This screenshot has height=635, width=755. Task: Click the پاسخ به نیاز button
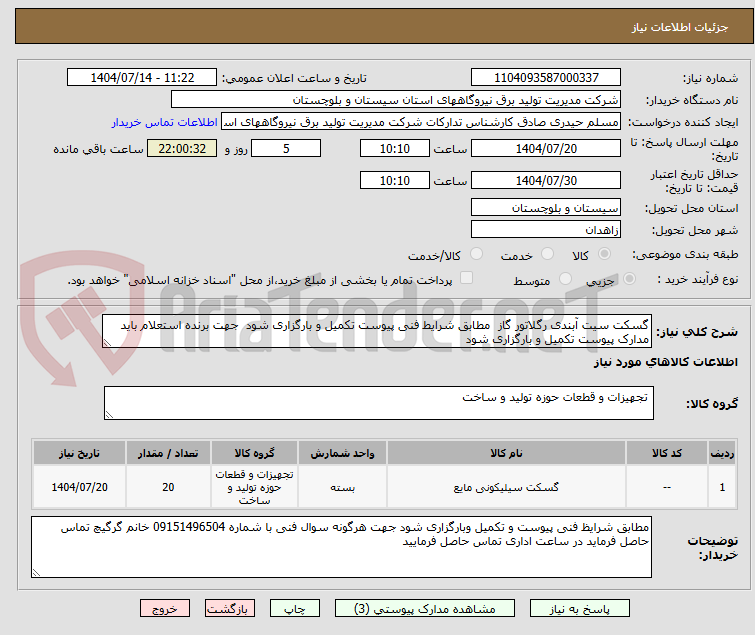tap(580, 609)
